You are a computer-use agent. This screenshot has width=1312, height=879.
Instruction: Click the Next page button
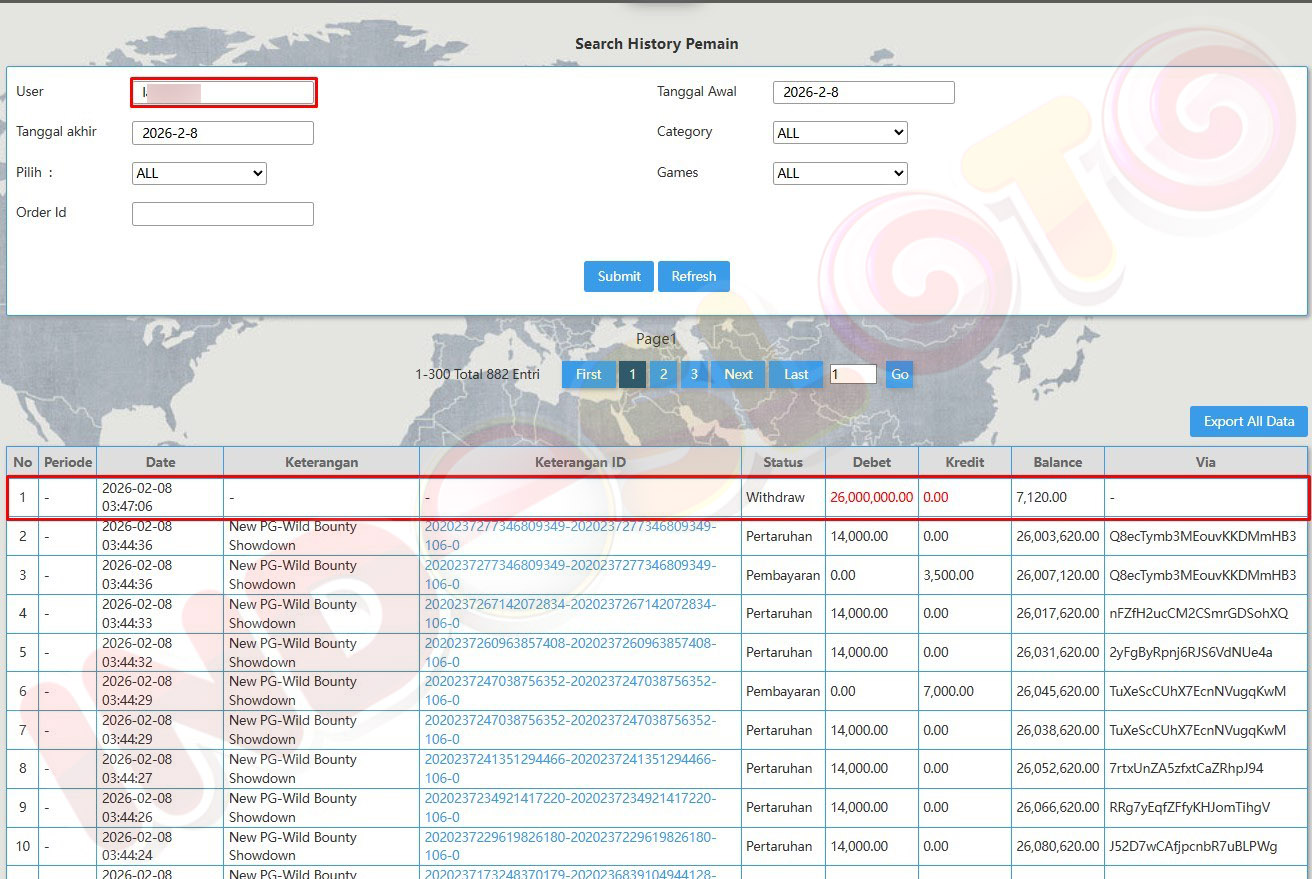(738, 374)
